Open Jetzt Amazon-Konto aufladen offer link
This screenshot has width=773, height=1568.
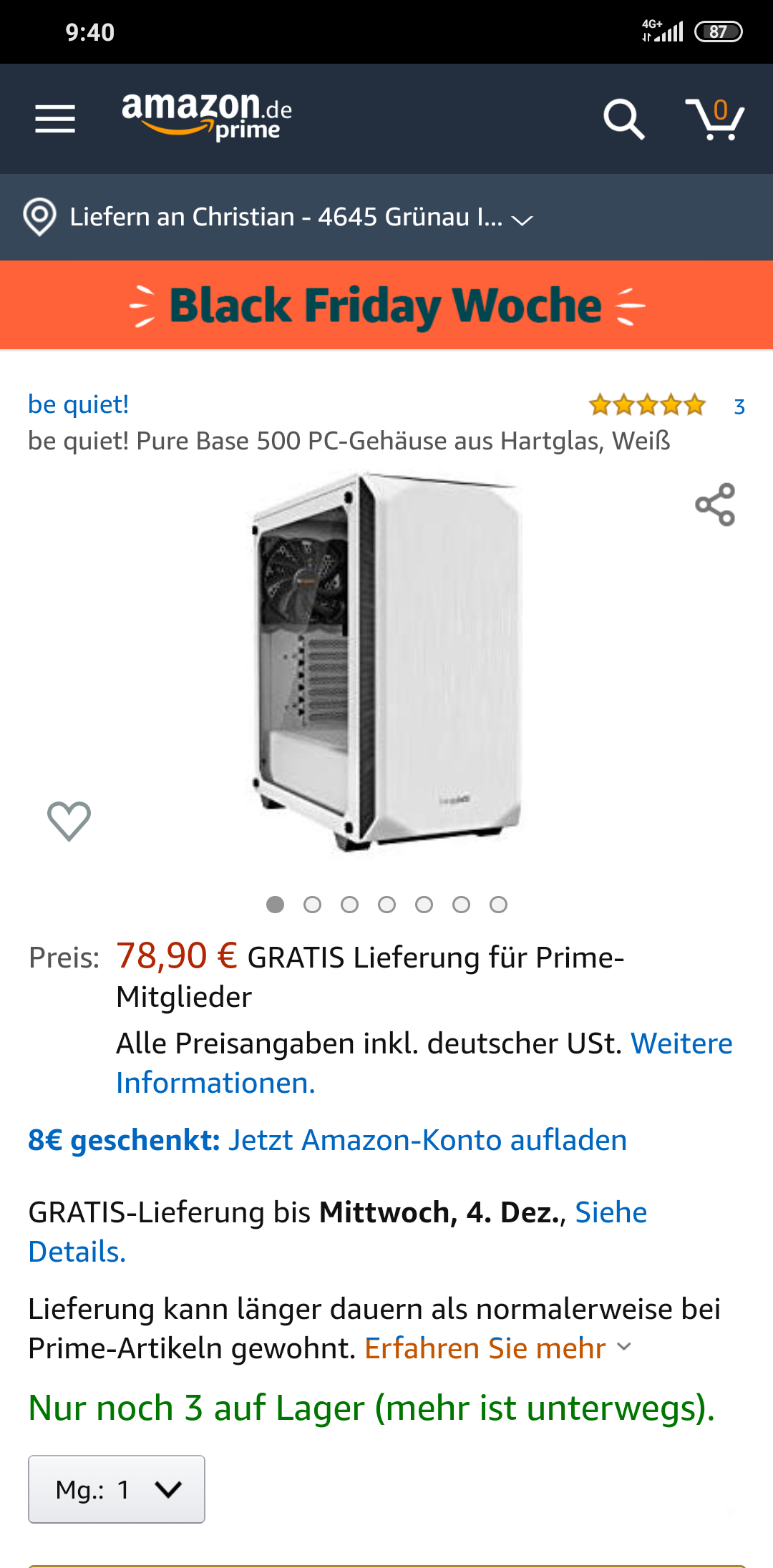click(x=427, y=1140)
